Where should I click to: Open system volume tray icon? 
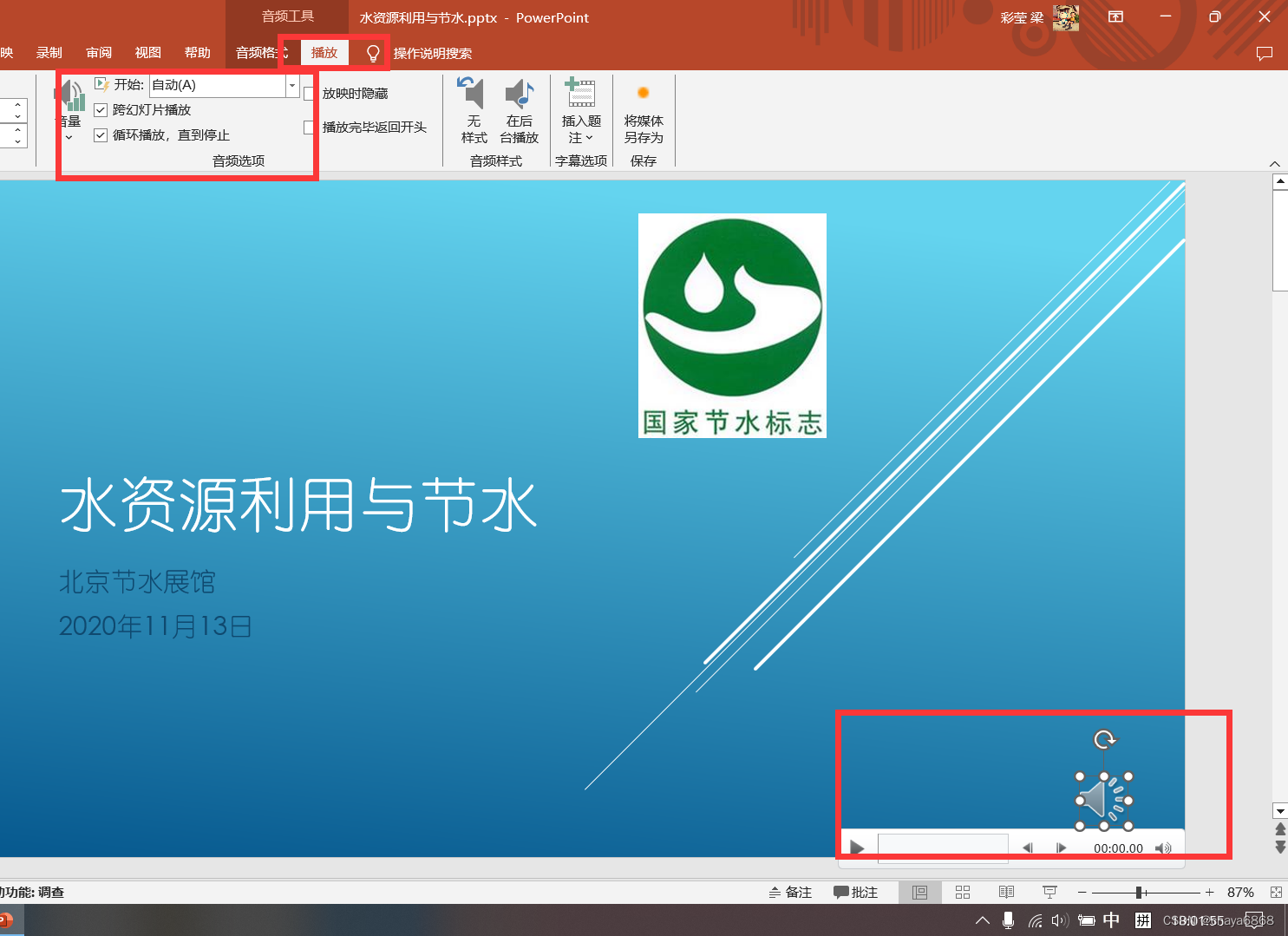(1060, 920)
